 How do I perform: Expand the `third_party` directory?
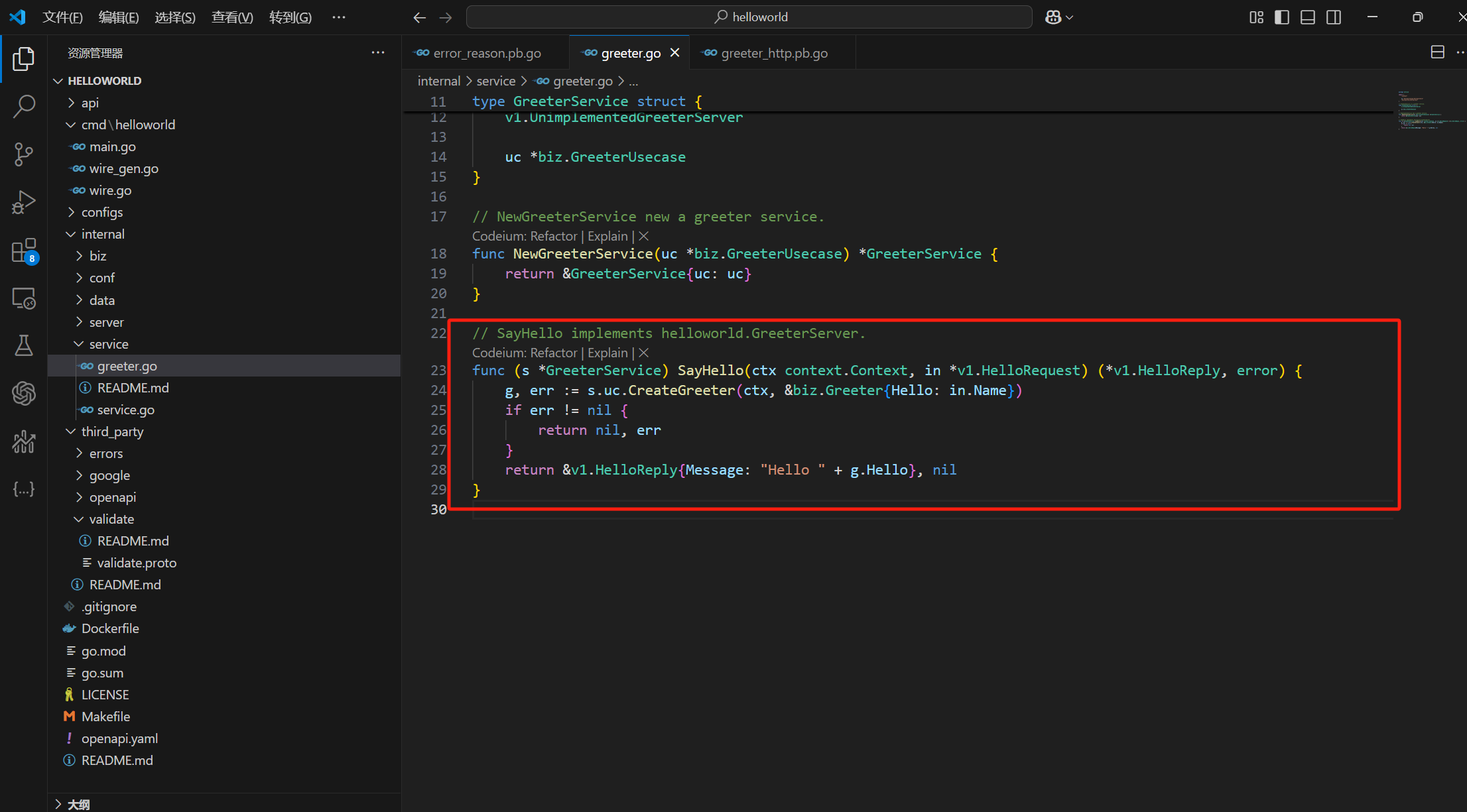point(112,431)
